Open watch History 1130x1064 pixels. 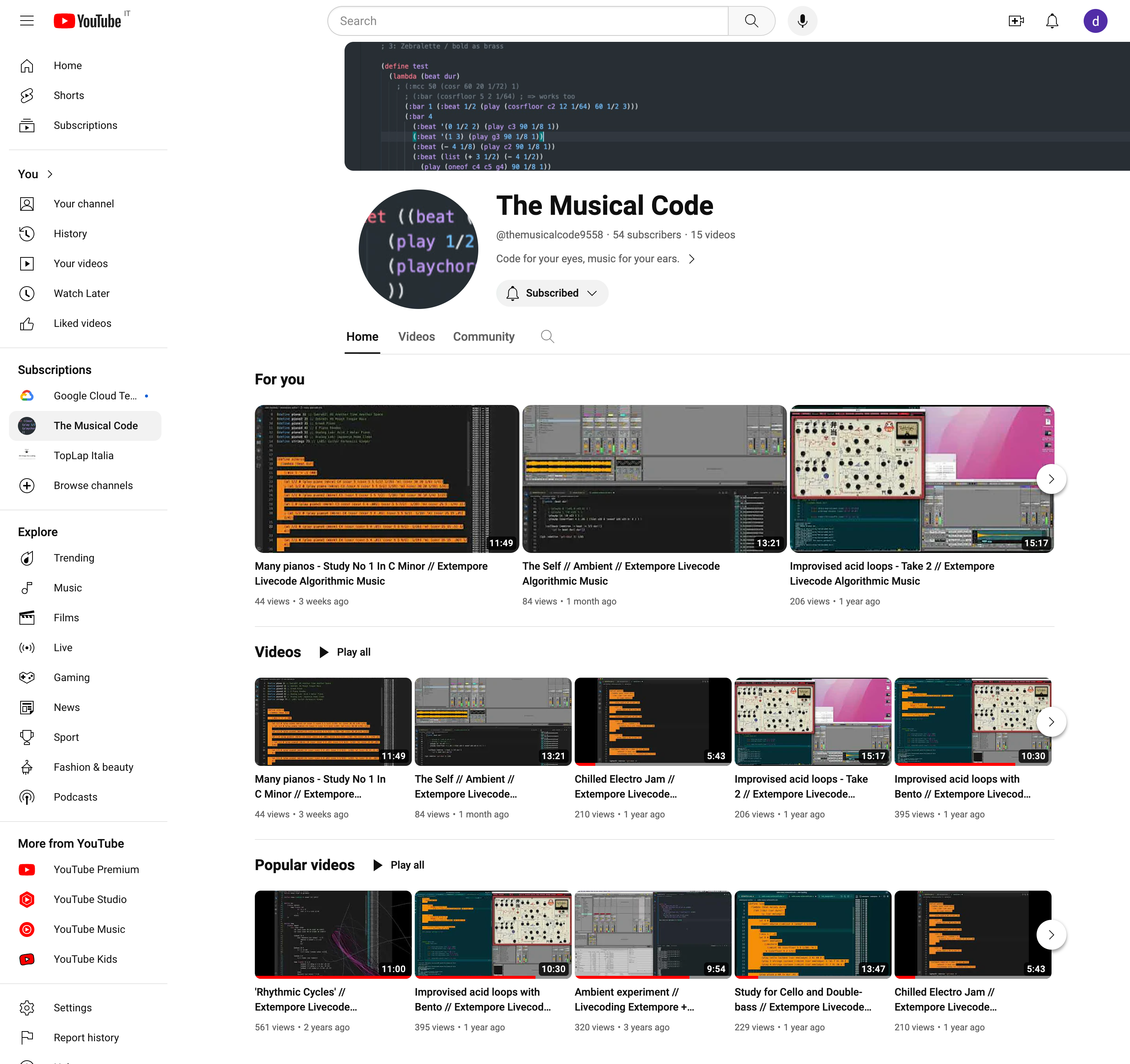pyautogui.click(x=85, y=233)
